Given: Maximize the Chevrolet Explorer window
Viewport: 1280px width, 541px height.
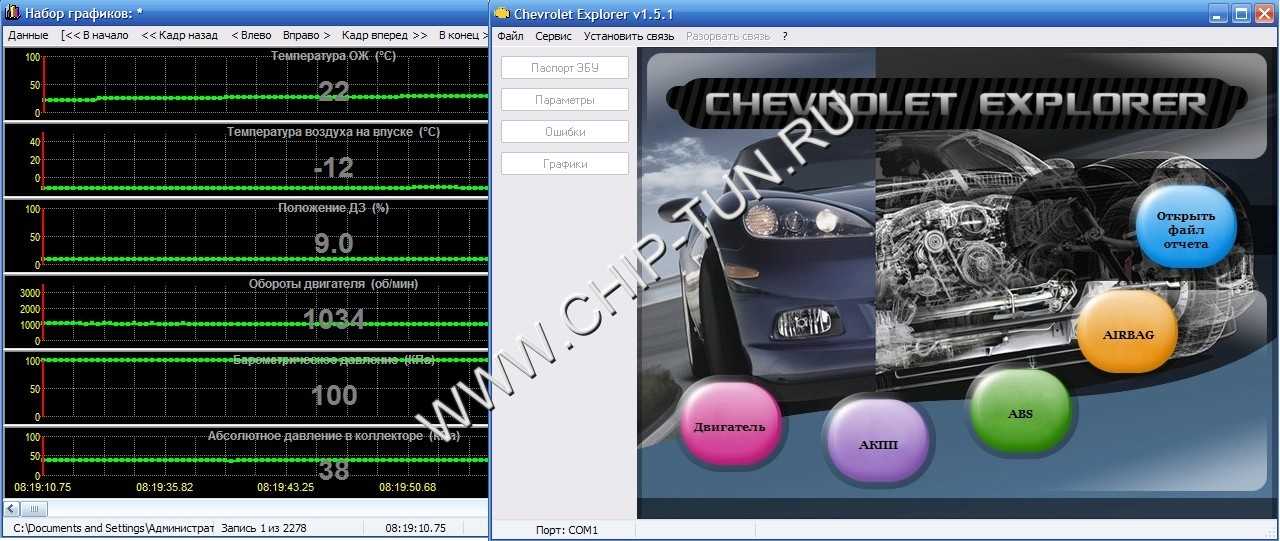Looking at the screenshot, I should [1242, 14].
